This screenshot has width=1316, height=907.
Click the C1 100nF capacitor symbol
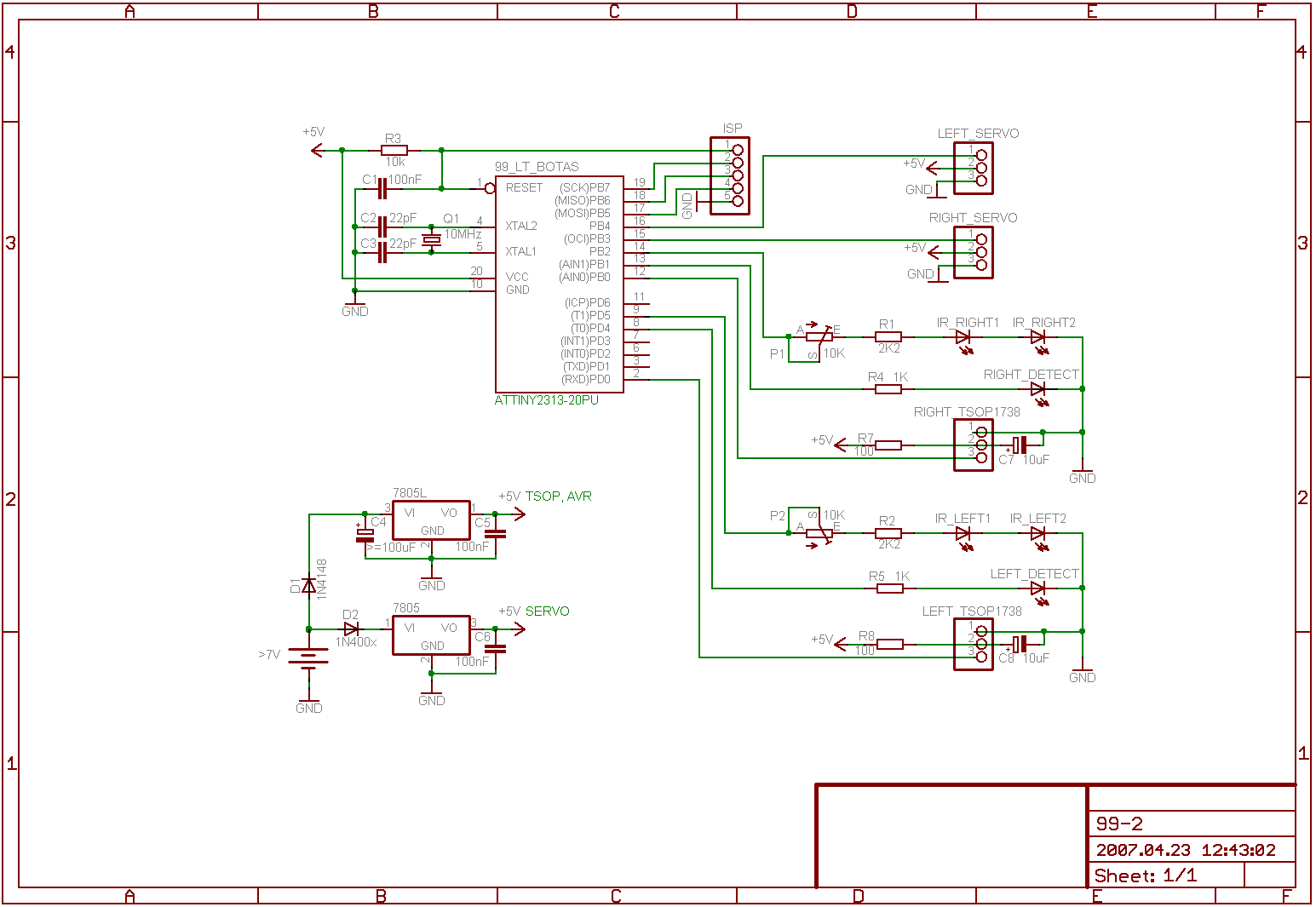coord(382,188)
